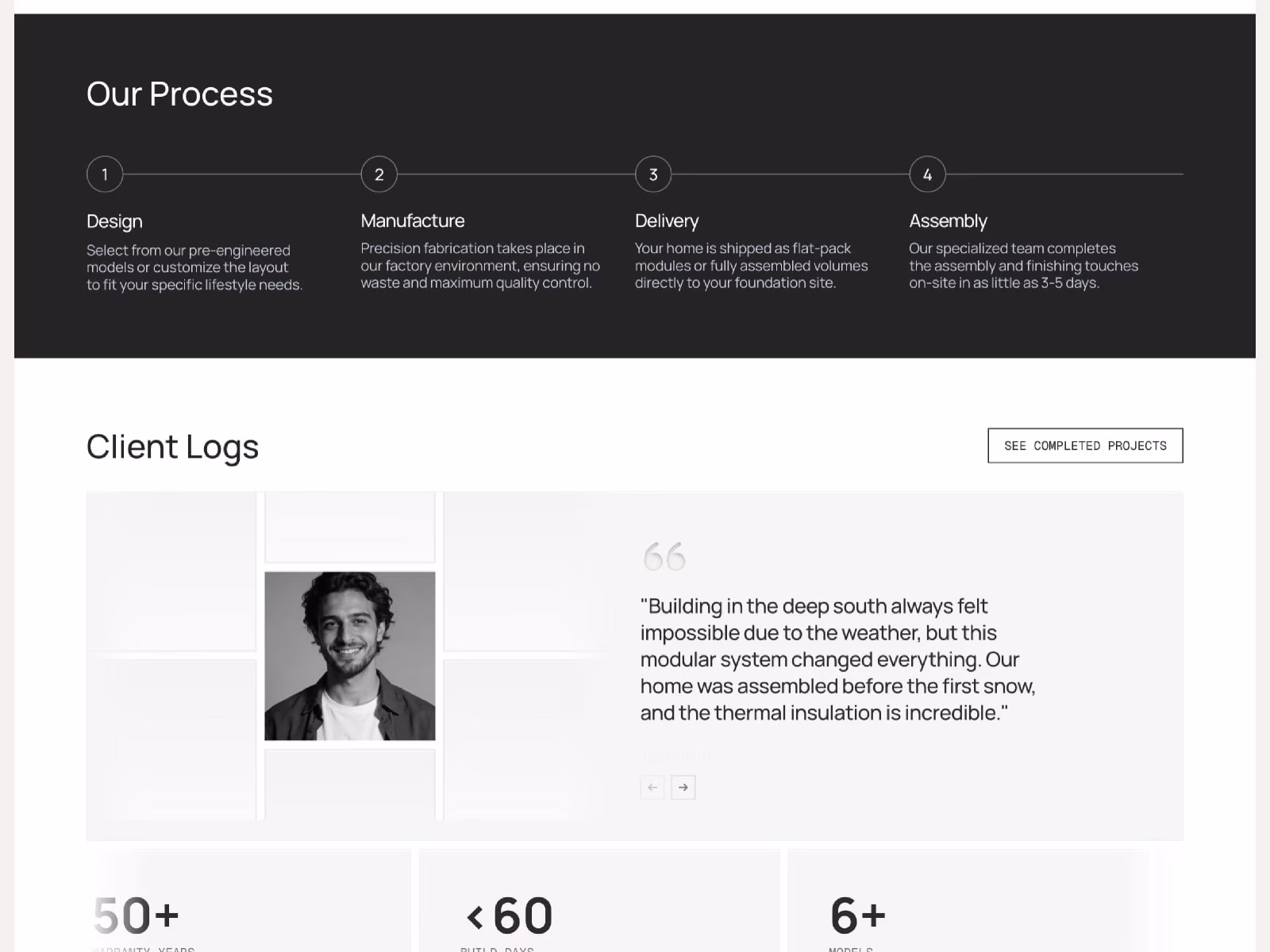Click the 6+ models statistic
Viewport: 1270px width, 952px height.
point(857,916)
